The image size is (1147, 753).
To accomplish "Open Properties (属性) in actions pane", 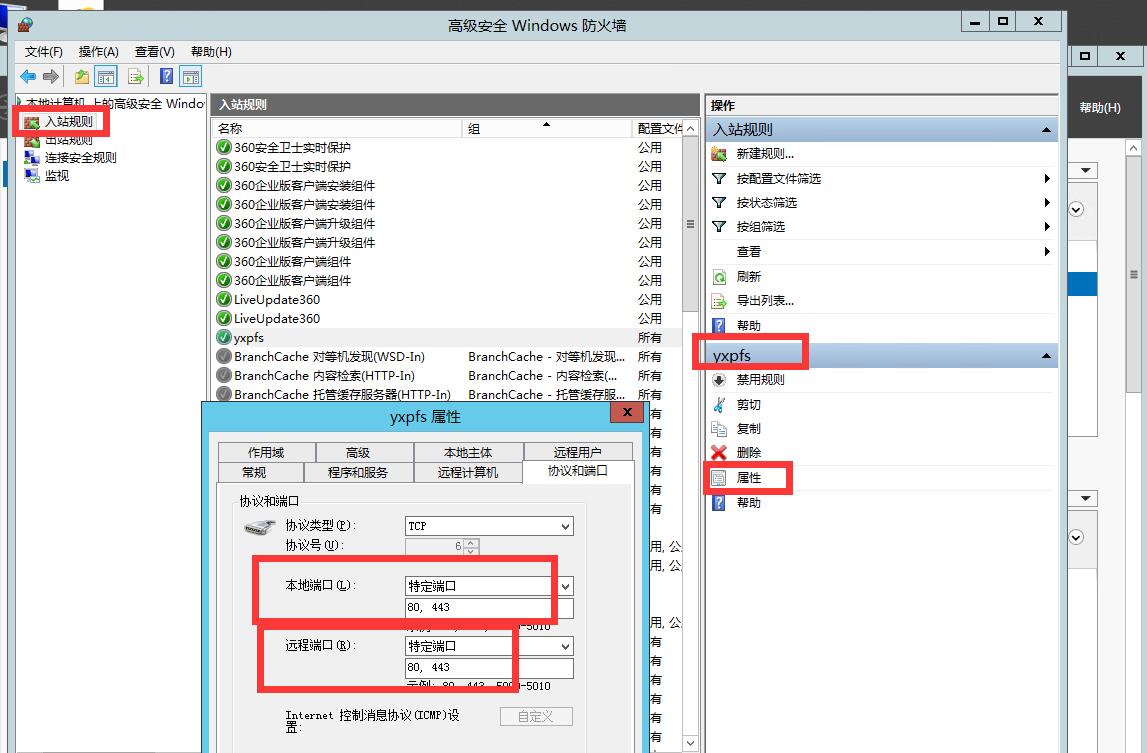I will pyautogui.click(x=748, y=478).
